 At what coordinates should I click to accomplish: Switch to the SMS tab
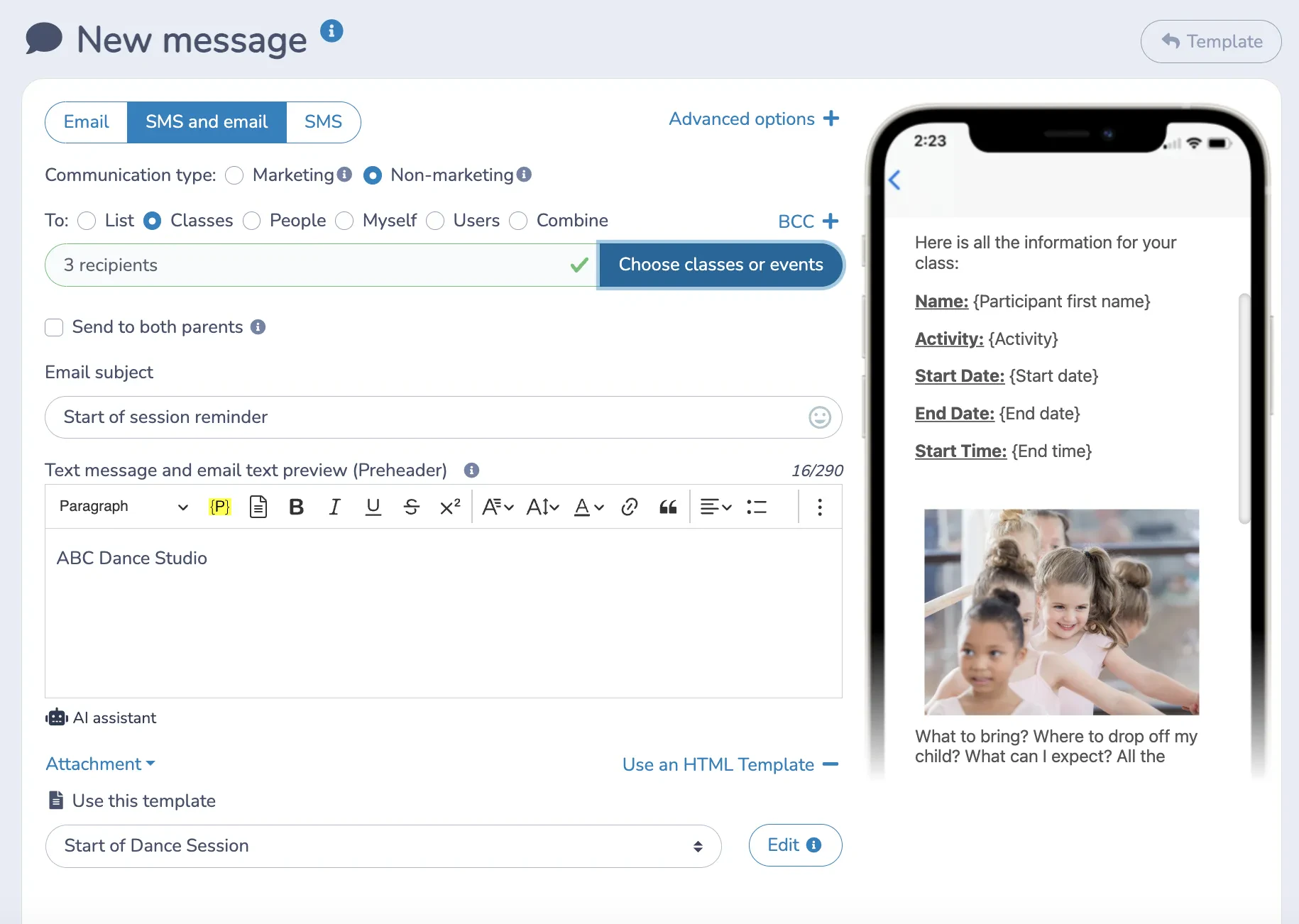[x=323, y=122]
